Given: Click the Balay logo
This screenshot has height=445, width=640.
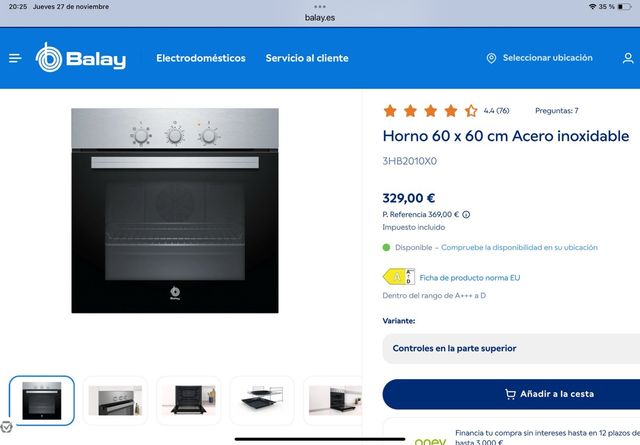Looking at the screenshot, I should [x=81, y=58].
